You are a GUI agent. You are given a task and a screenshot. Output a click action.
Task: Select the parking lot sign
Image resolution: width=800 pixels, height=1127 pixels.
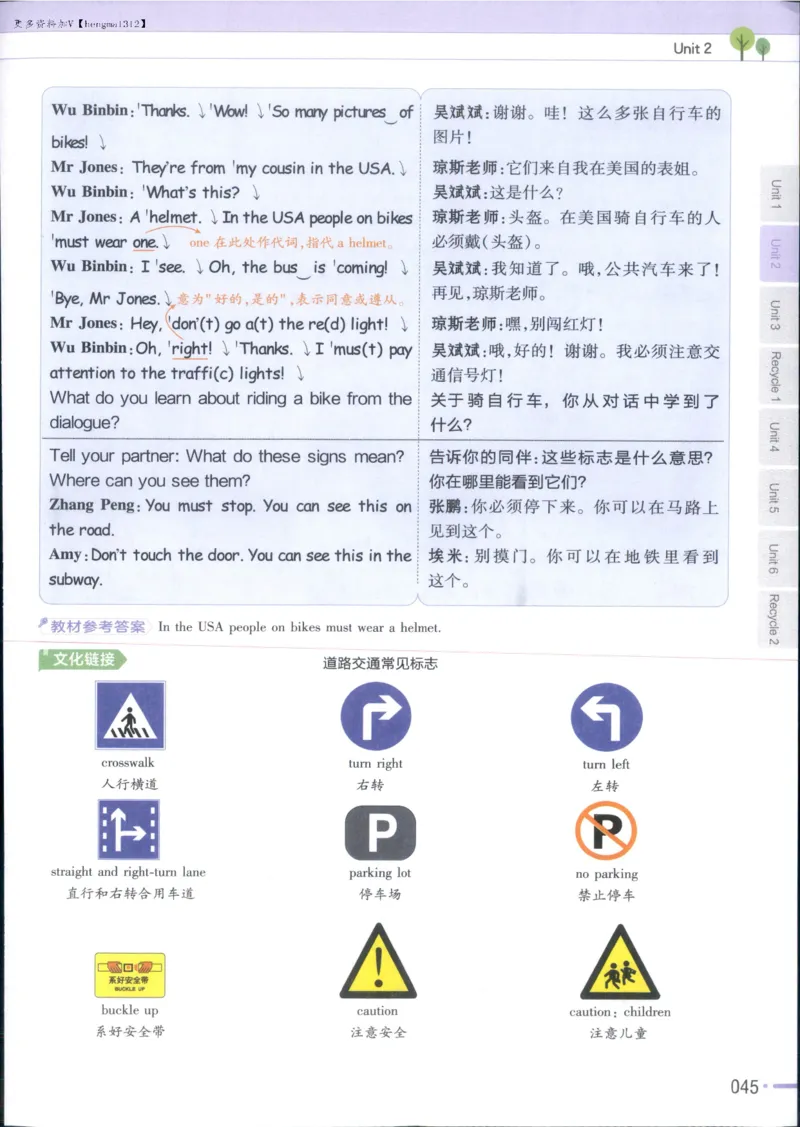pyautogui.click(x=377, y=833)
